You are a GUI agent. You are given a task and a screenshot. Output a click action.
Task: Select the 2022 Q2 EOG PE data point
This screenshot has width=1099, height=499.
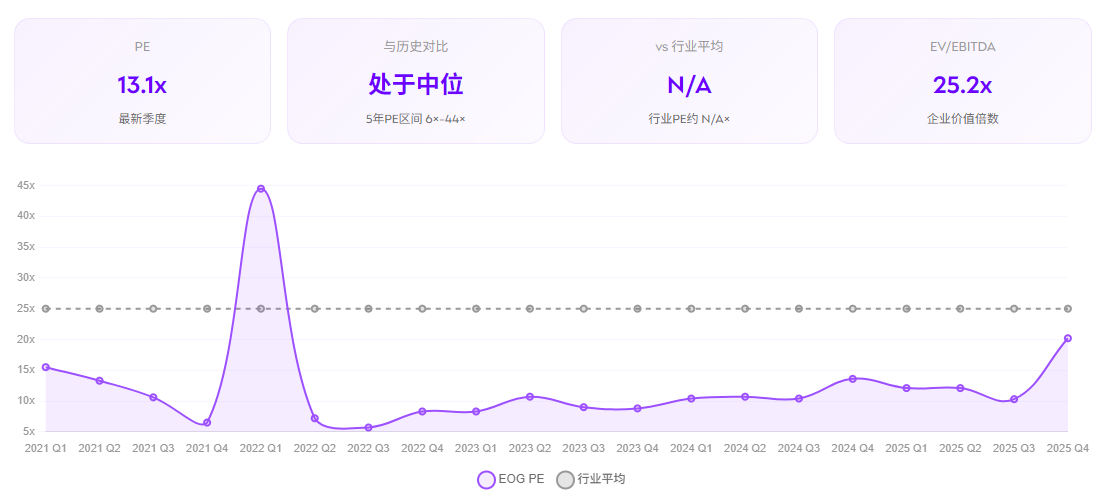click(x=315, y=418)
